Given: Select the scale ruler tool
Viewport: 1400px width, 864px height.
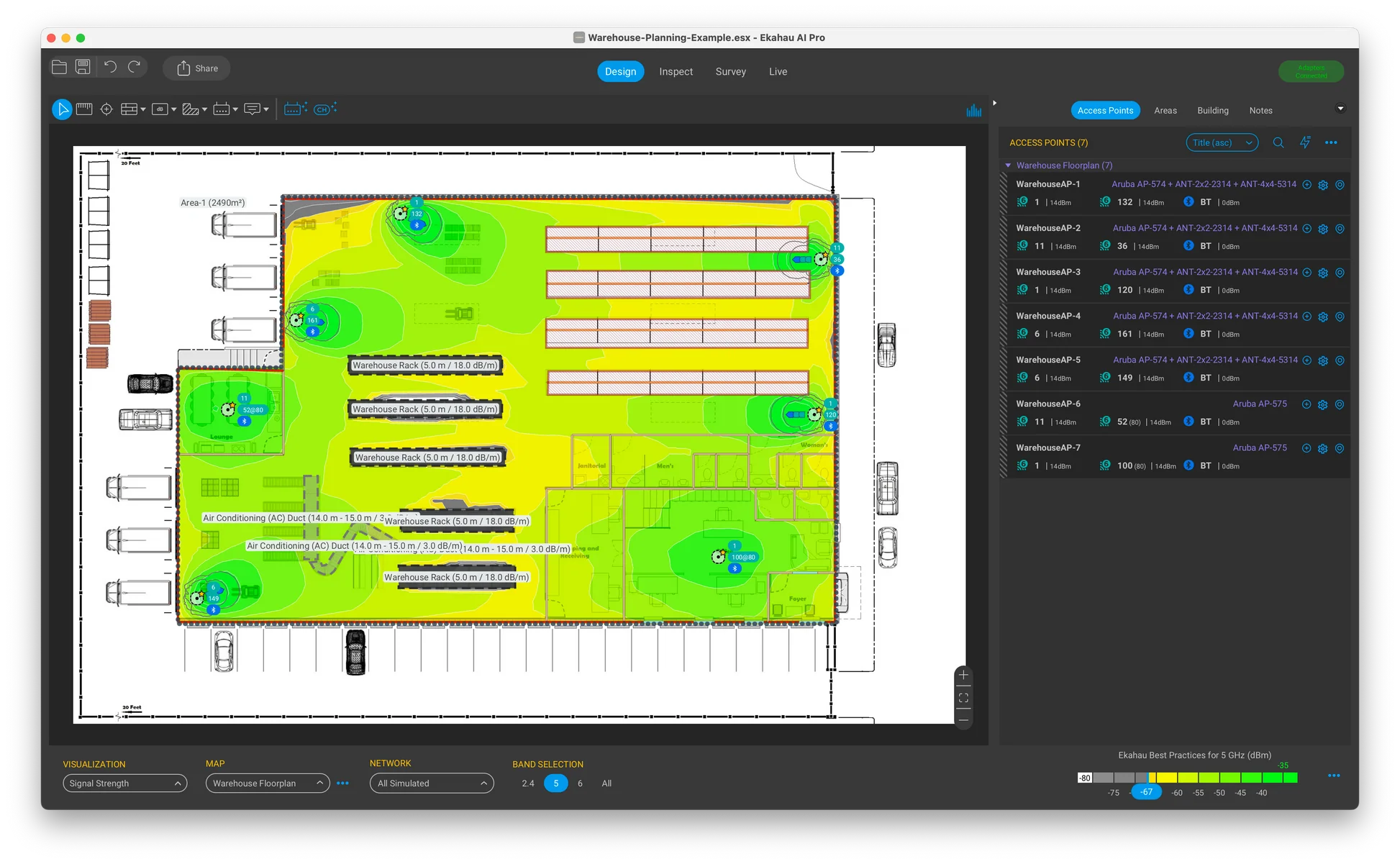Looking at the screenshot, I should (84, 109).
